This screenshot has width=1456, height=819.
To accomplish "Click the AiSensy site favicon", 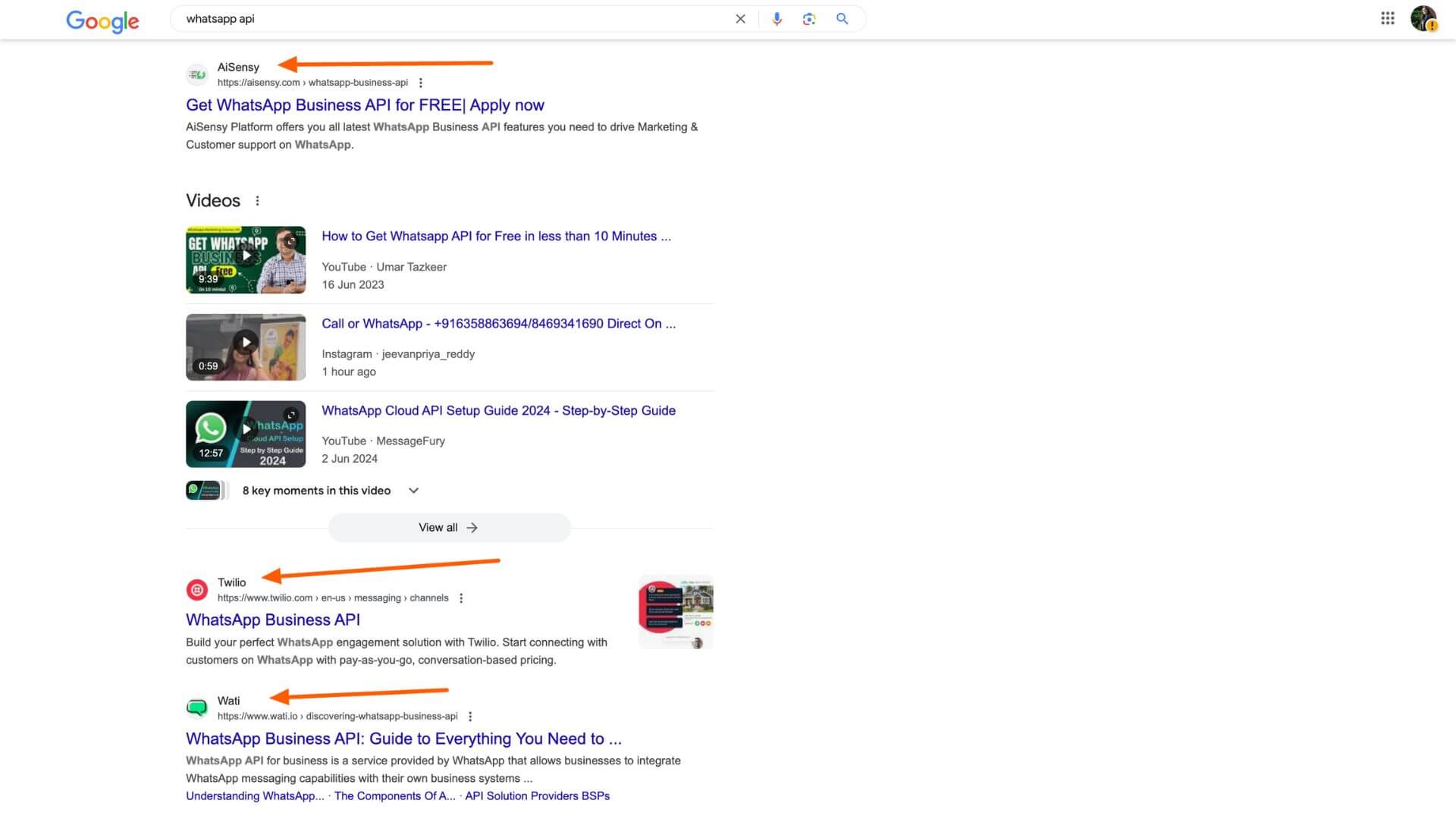I will tap(197, 74).
